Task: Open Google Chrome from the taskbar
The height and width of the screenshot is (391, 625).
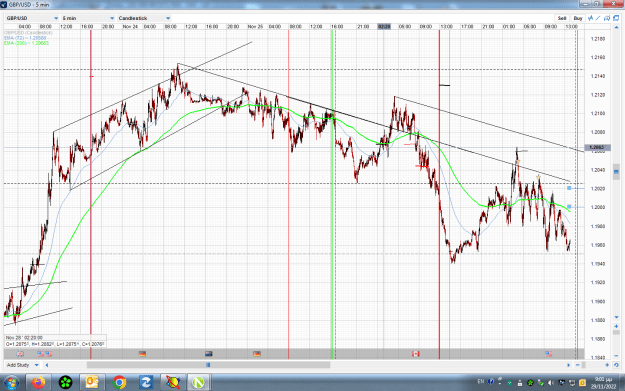Action: coord(119,383)
